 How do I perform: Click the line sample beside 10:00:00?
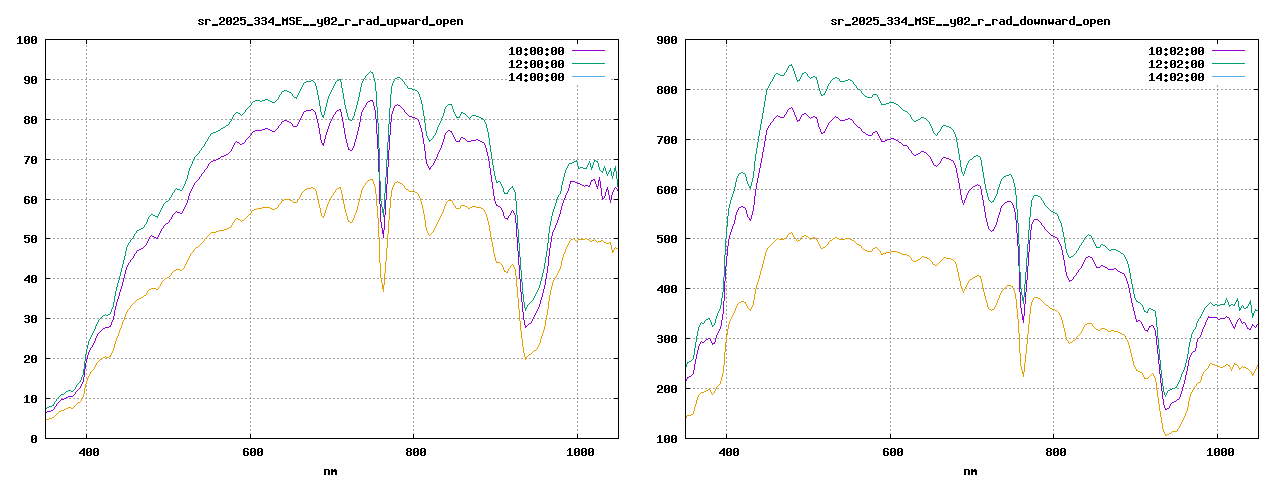click(x=589, y=51)
